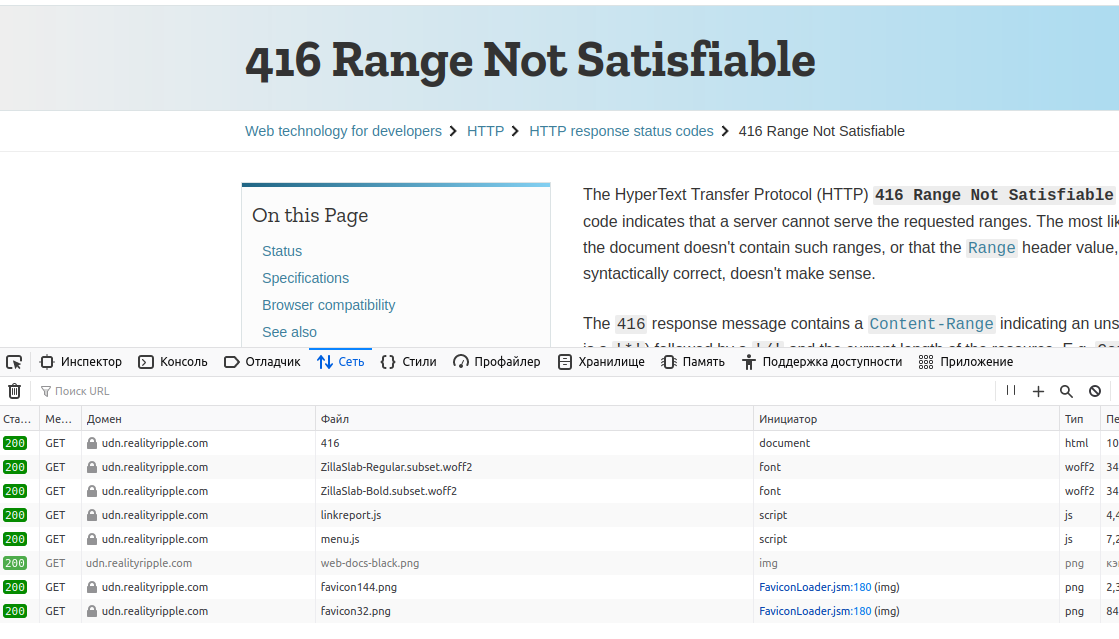Switch to the Консоль tab
1119x639 pixels.
pos(173,362)
